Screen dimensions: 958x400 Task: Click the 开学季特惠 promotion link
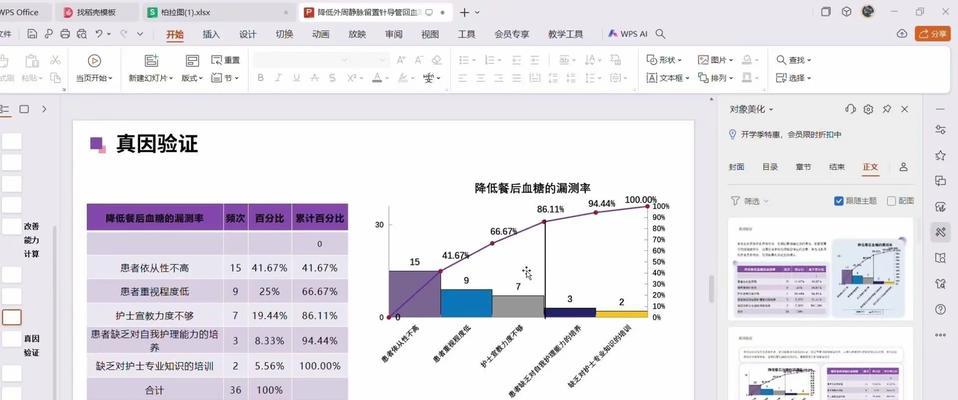point(792,134)
